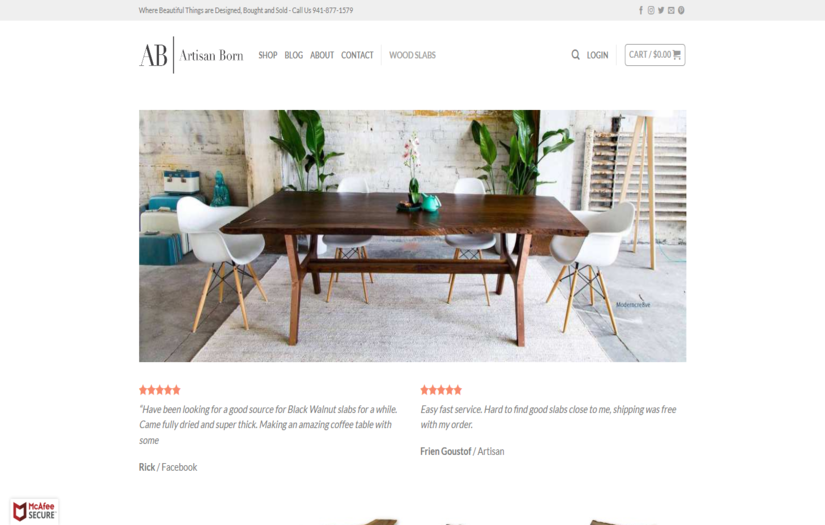This screenshot has height=525, width=825.
Task: Open the ABOUT menu item
Action: click(322, 55)
